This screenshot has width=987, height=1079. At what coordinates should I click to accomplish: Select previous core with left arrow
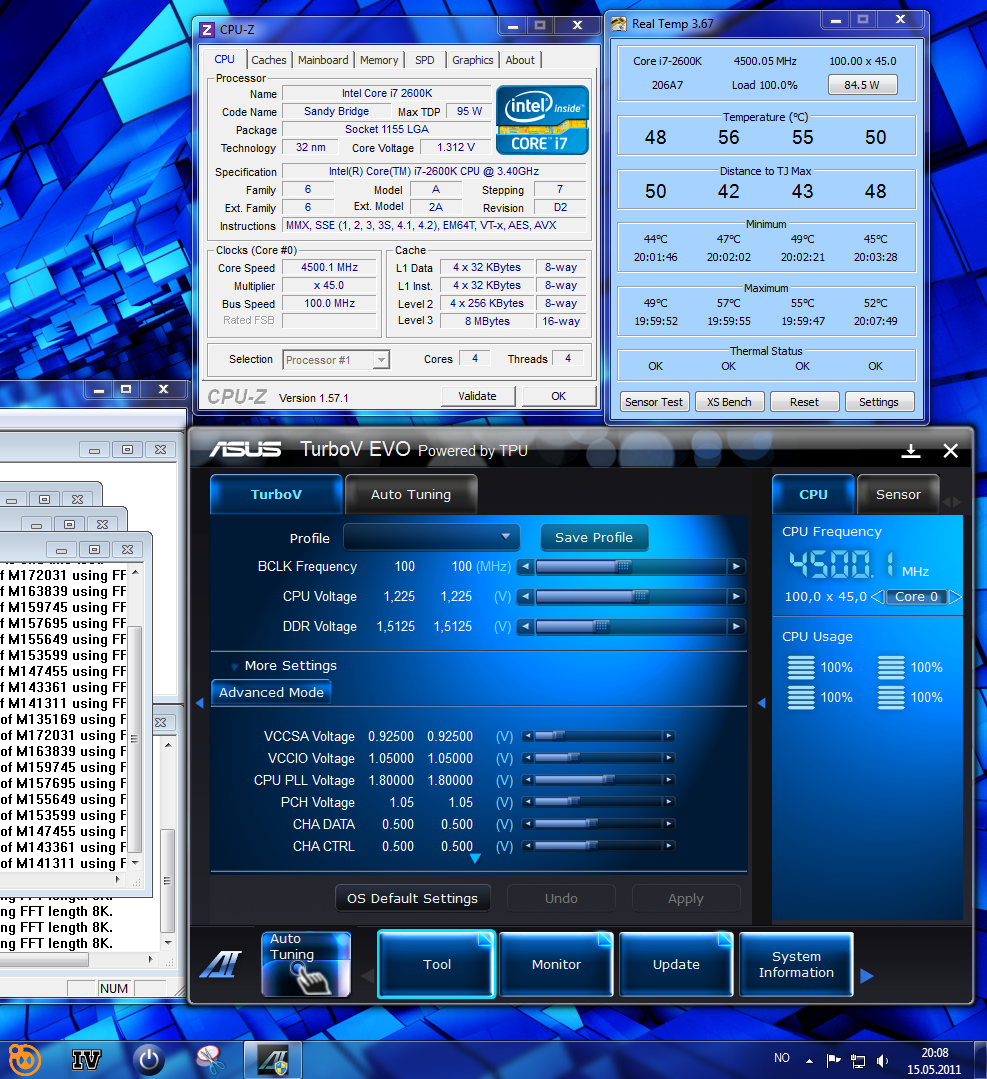878,597
